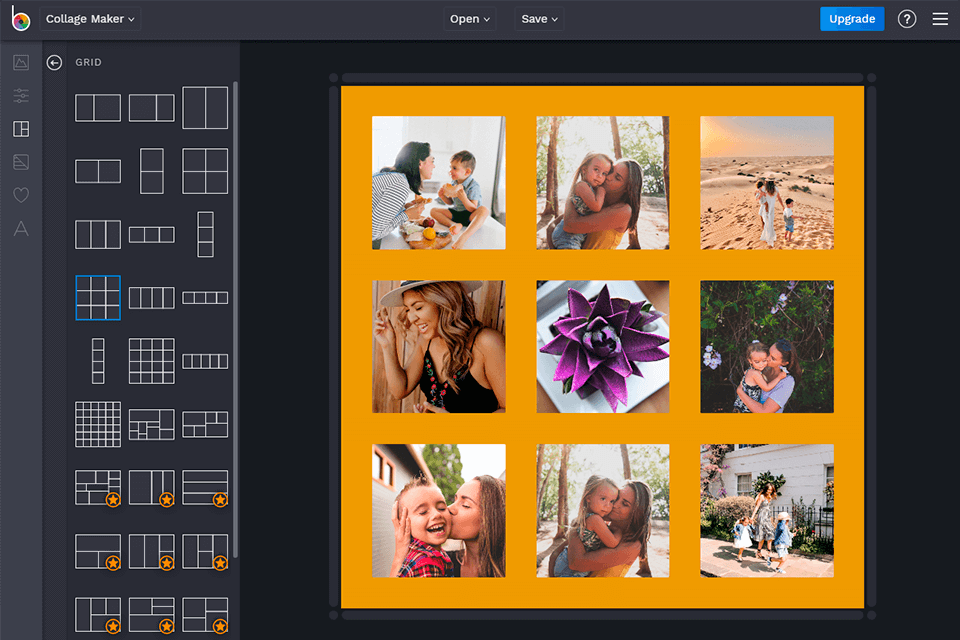Select the Edit adjustments sliders icon
Image resolution: width=960 pixels, height=640 pixels.
coord(21,96)
